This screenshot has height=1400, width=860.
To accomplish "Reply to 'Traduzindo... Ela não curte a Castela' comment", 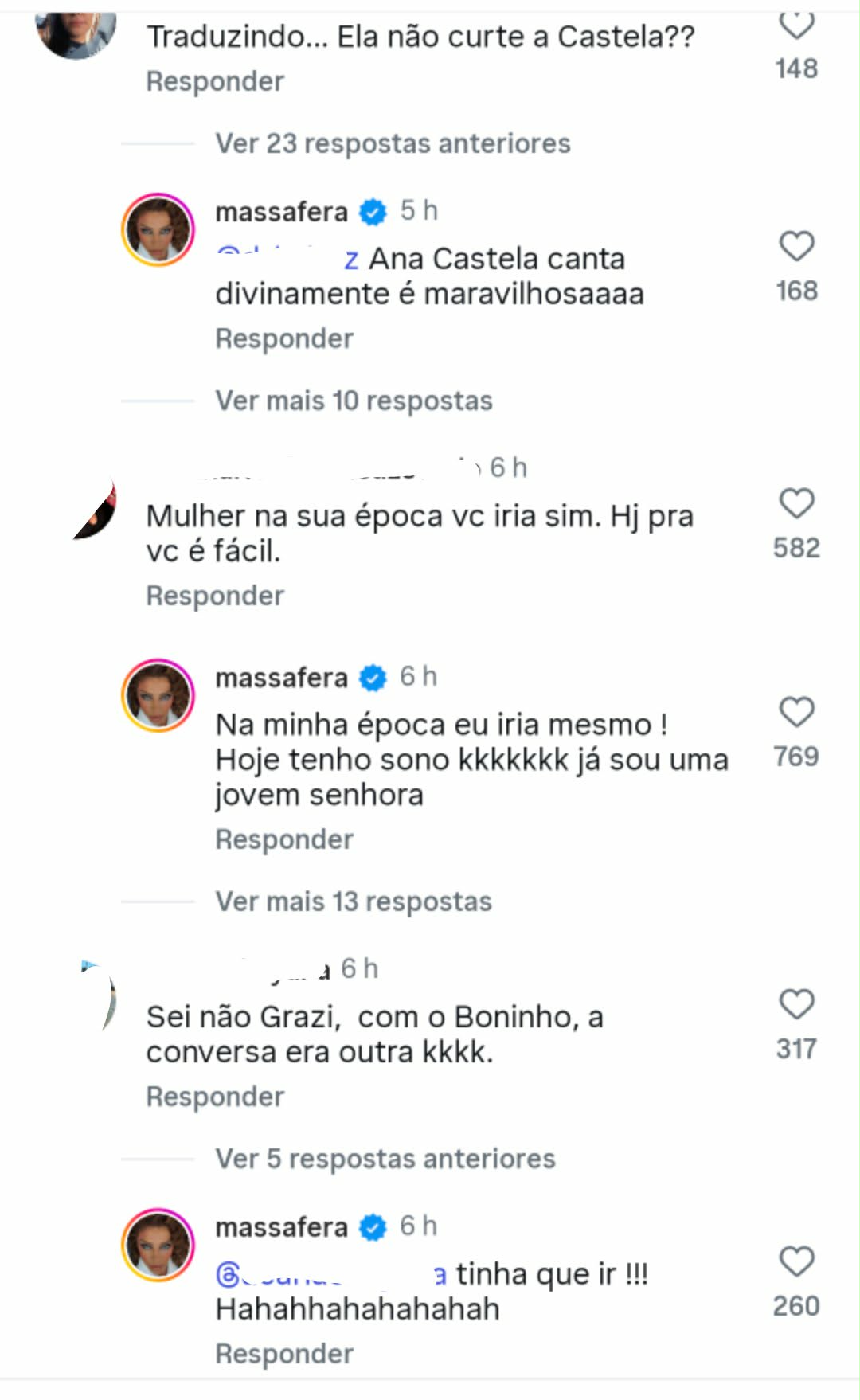I will pyautogui.click(x=215, y=81).
